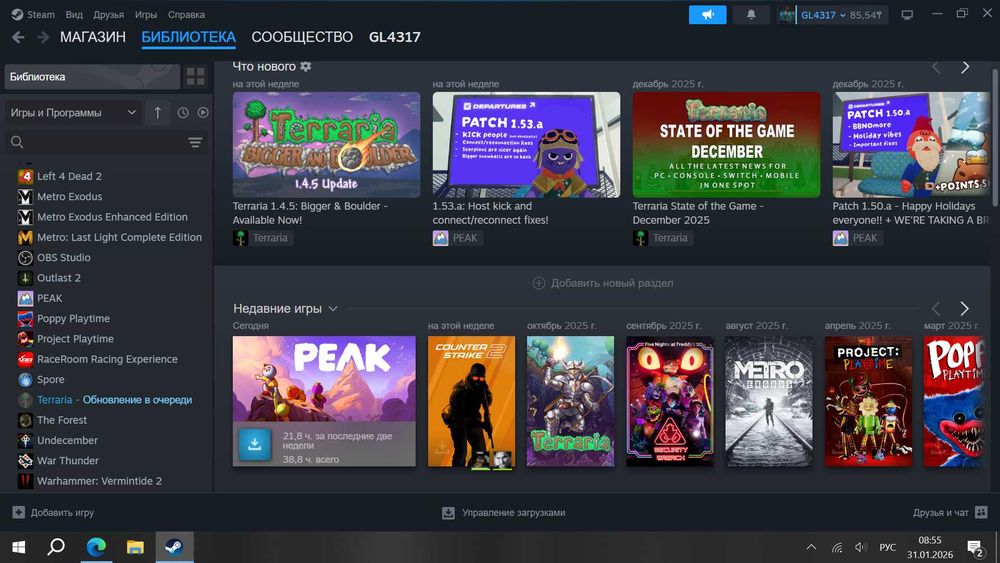The height and width of the screenshot is (563, 1000).
Task: Go to Библиотека home button
Action: pos(92,77)
